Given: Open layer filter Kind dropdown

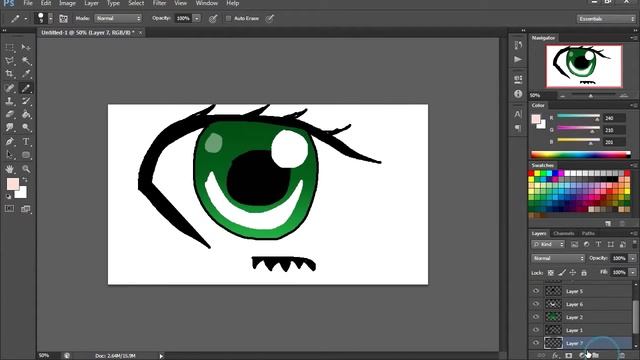Looking at the screenshot, I should (x=548, y=244).
